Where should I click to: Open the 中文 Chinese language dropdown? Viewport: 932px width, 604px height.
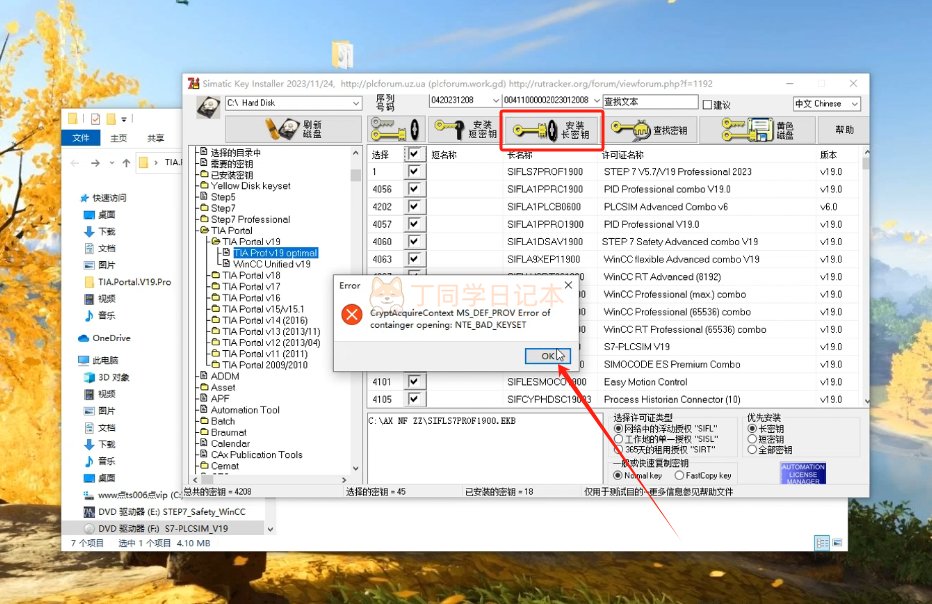pos(825,103)
